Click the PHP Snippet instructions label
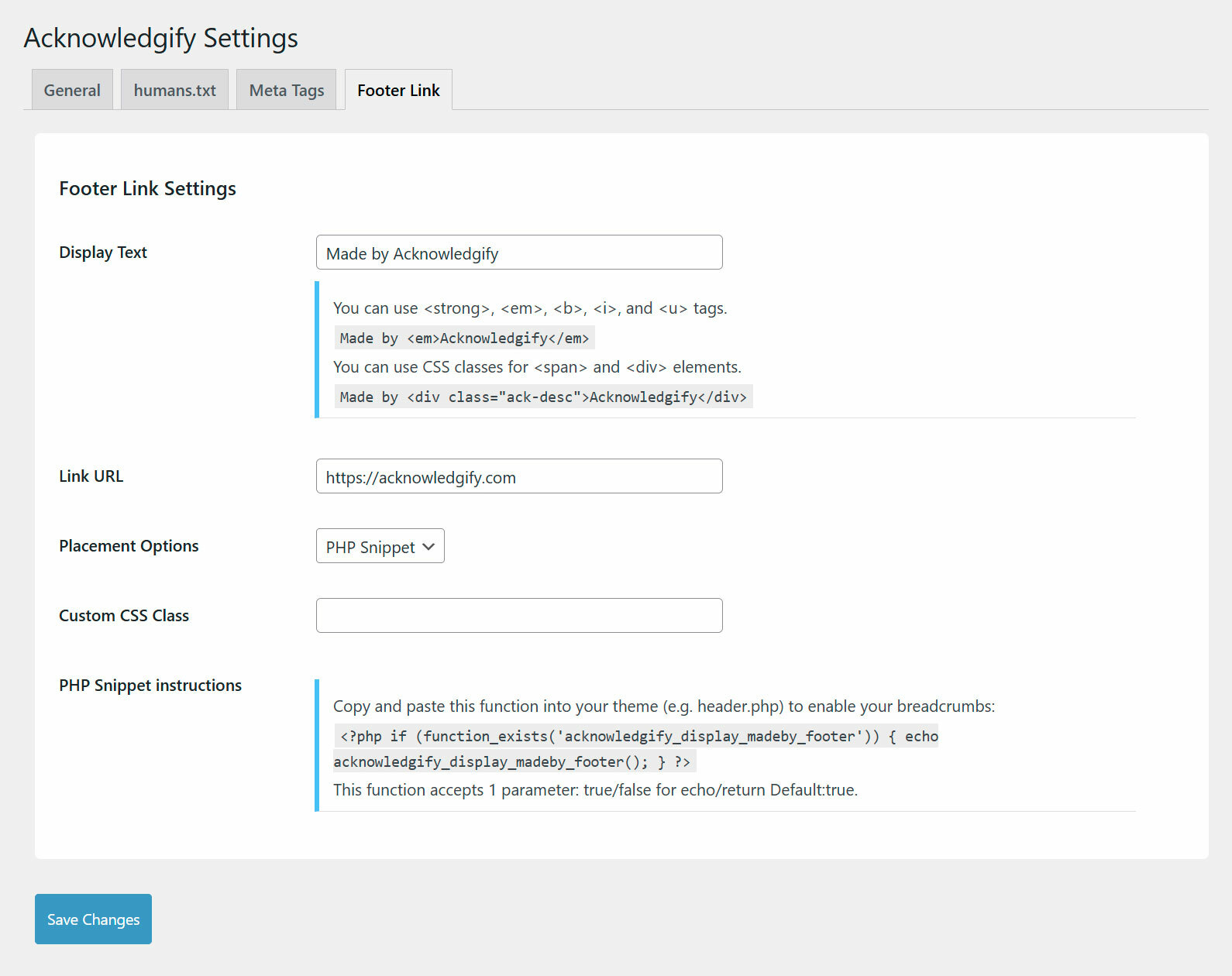Viewport: 1232px width, 976px height. pyautogui.click(x=150, y=686)
